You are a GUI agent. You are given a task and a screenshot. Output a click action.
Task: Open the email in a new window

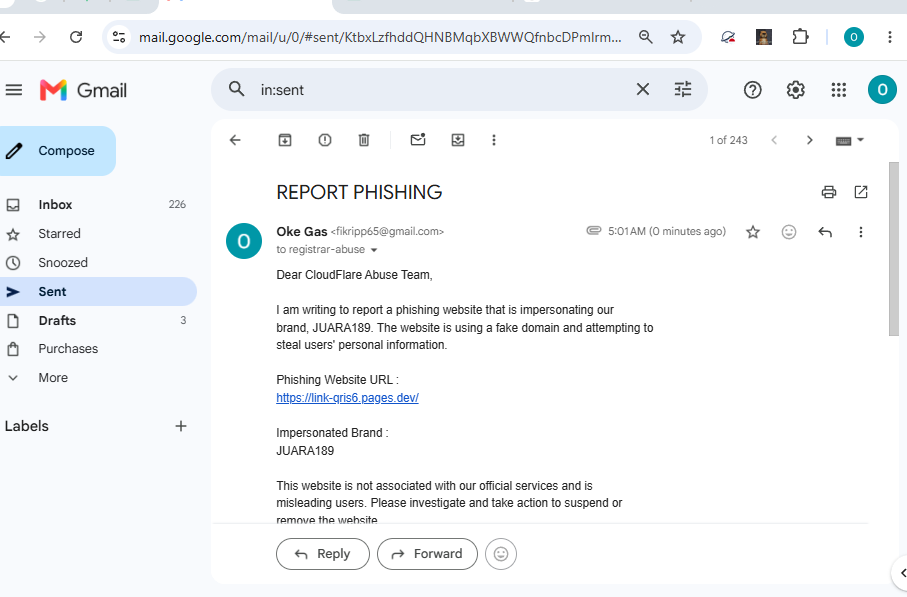861,192
